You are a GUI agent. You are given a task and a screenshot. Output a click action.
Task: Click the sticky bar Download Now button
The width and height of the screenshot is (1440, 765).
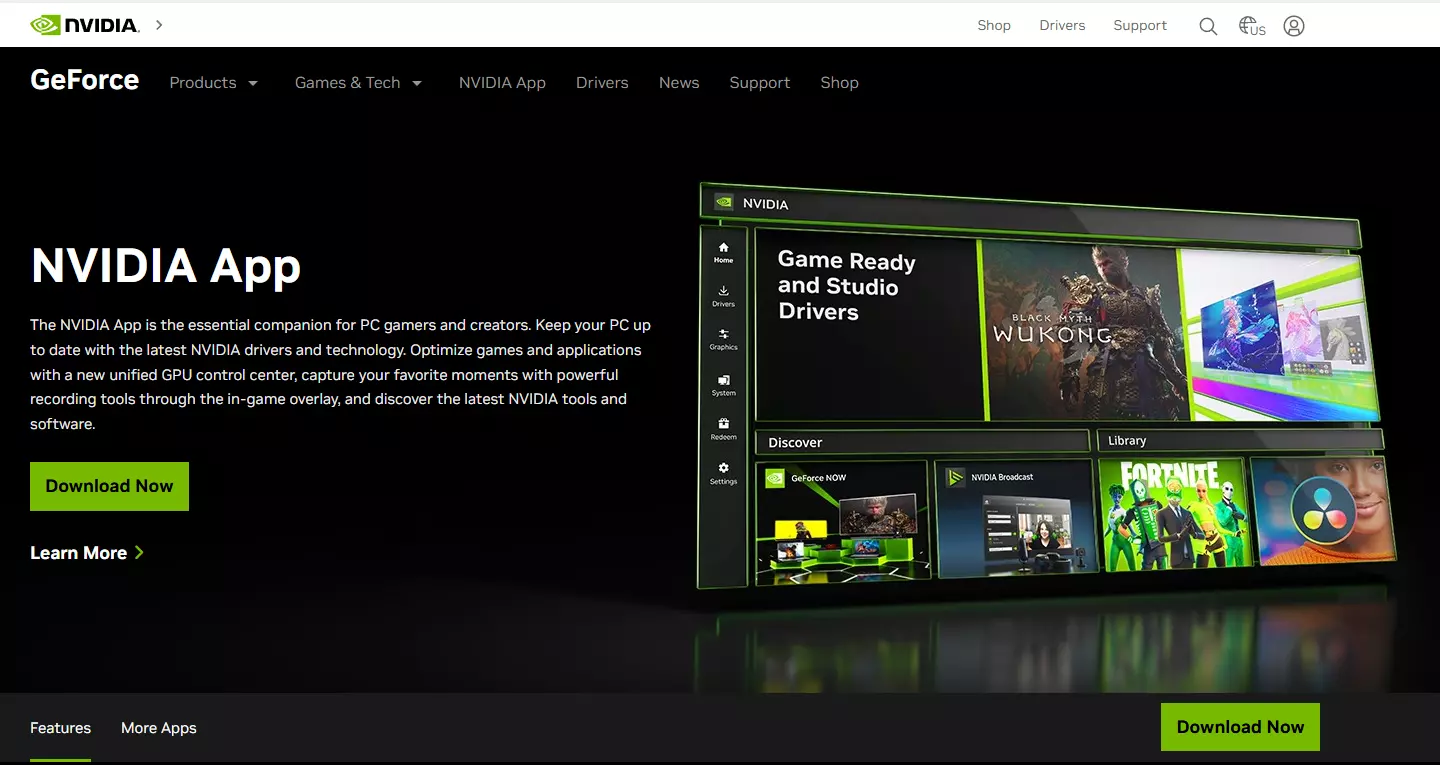coord(1240,727)
